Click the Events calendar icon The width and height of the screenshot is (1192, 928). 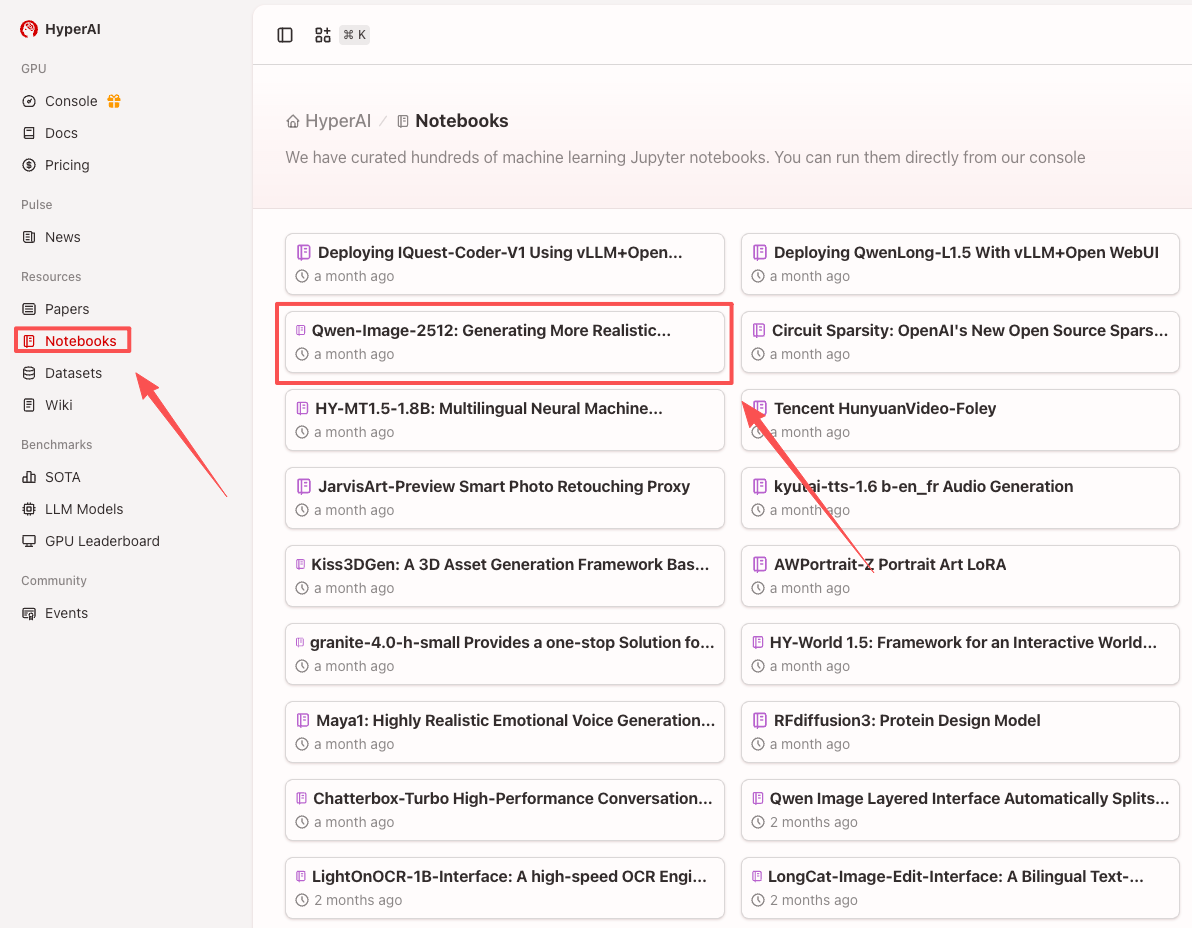(29, 613)
